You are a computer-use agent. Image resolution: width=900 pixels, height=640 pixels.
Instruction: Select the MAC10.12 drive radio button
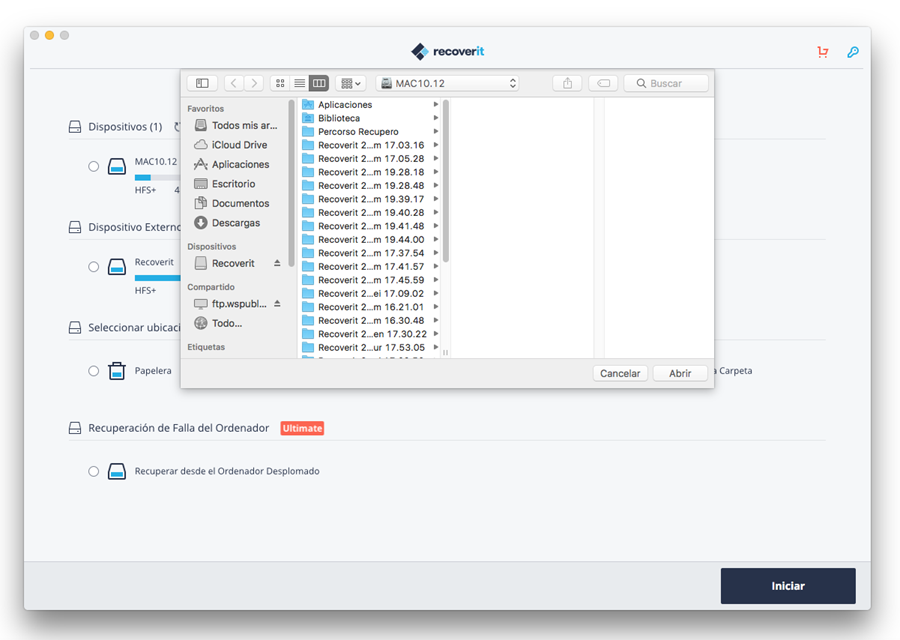tap(94, 166)
